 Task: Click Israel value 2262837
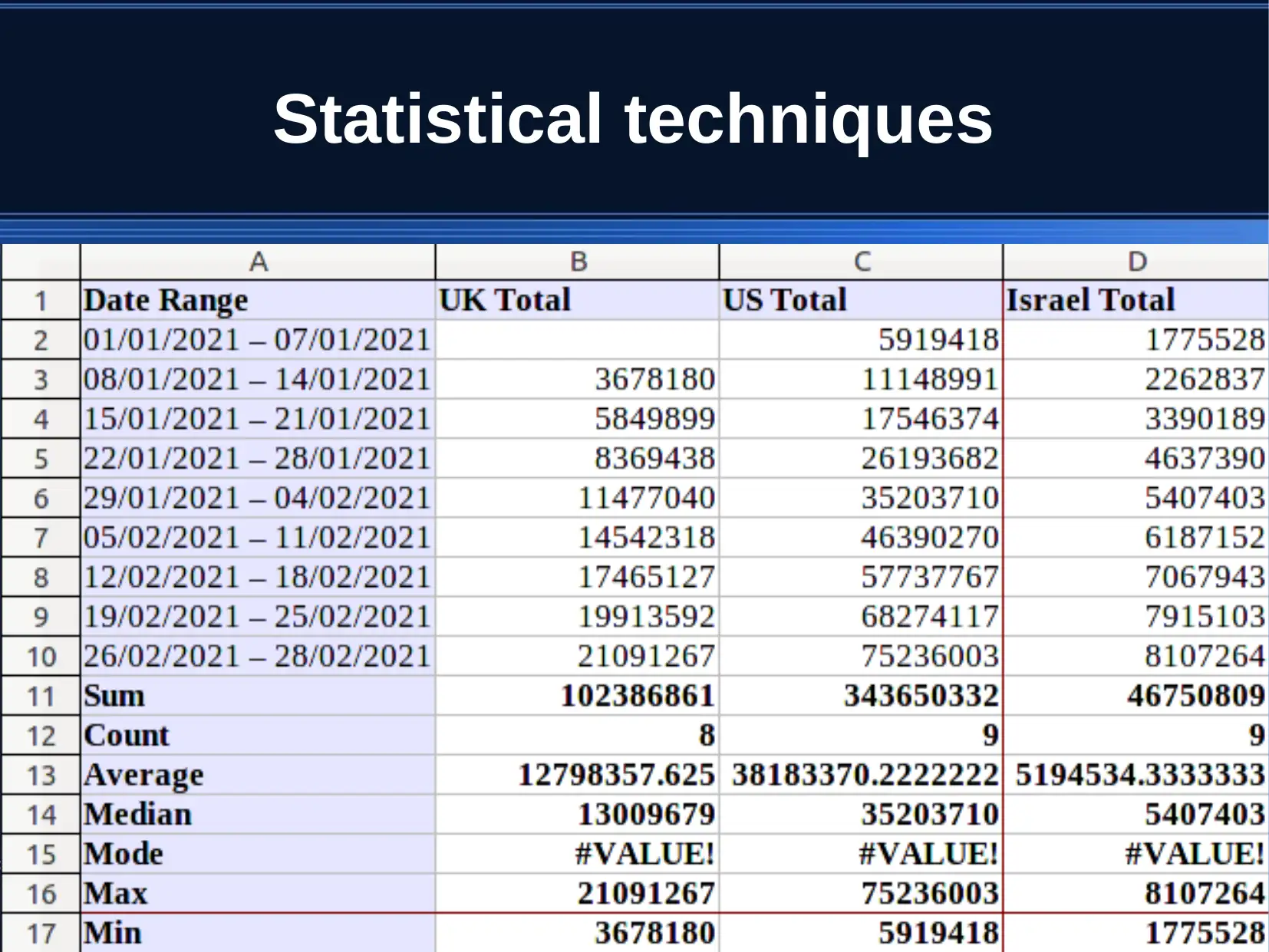1136,379
